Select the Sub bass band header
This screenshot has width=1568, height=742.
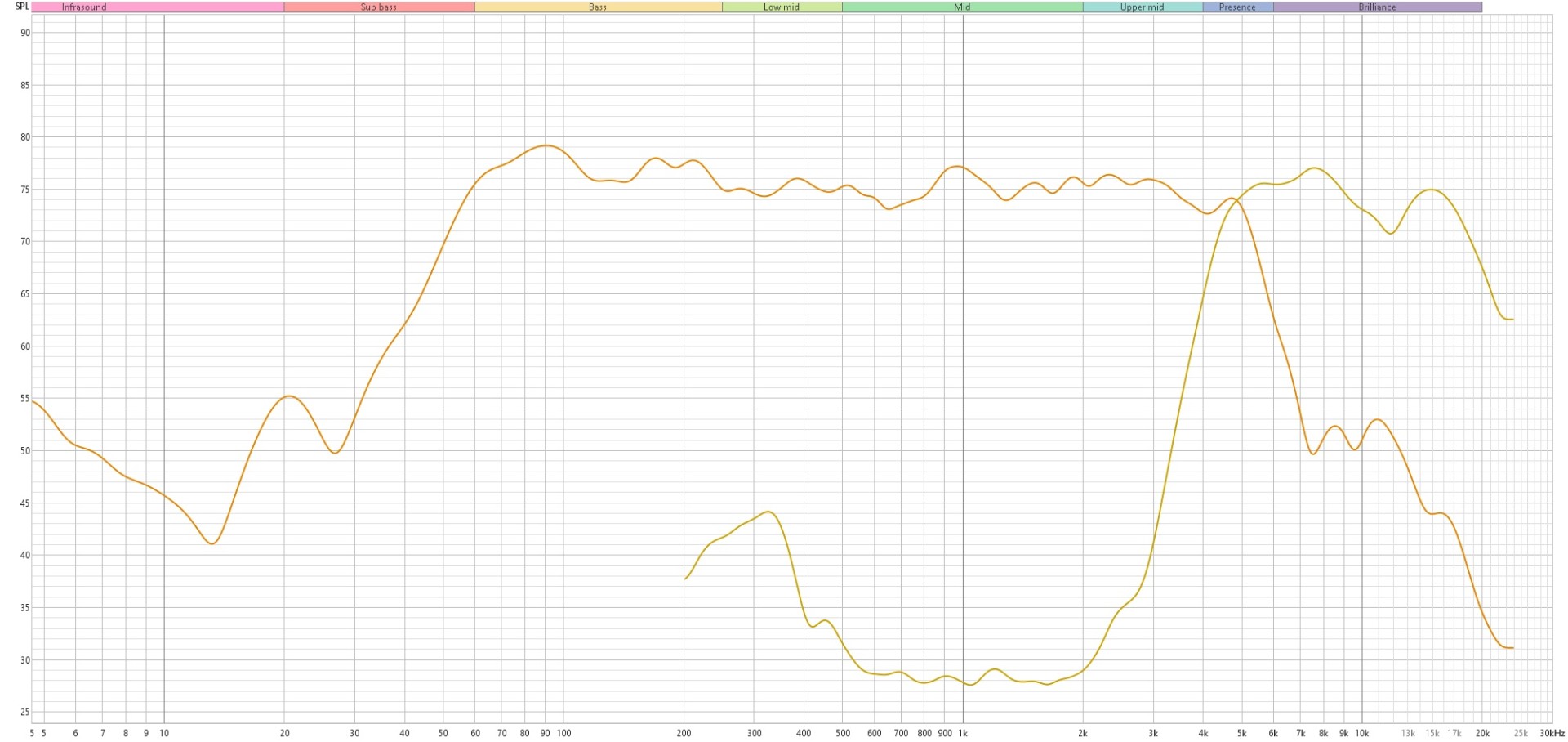click(379, 7)
